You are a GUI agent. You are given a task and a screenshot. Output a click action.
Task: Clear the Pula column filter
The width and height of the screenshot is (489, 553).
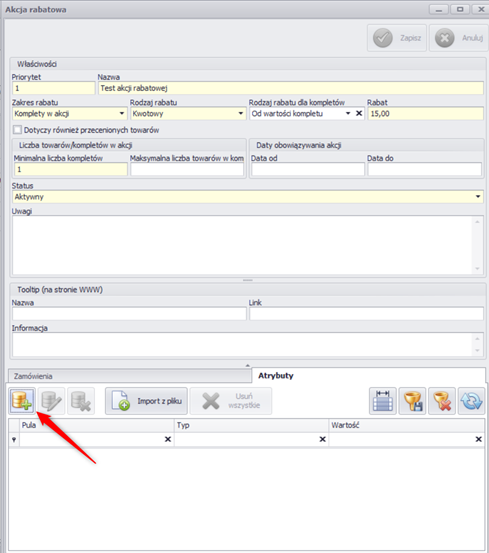[168, 439]
